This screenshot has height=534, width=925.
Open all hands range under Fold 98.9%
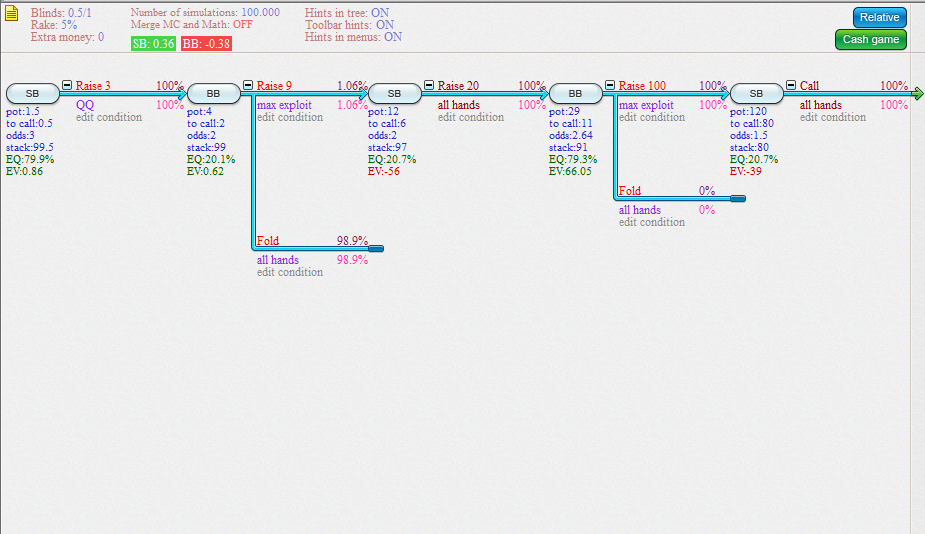(278, 260)
